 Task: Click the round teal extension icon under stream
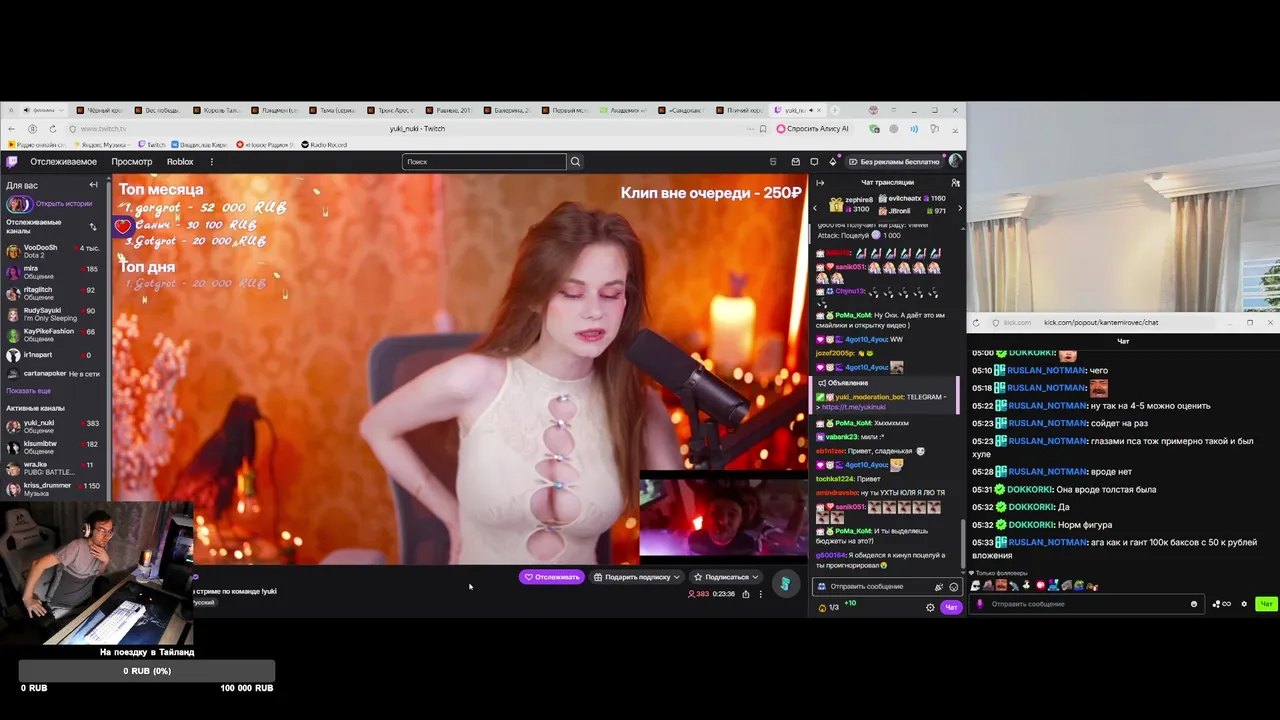(x=786, y=583)
